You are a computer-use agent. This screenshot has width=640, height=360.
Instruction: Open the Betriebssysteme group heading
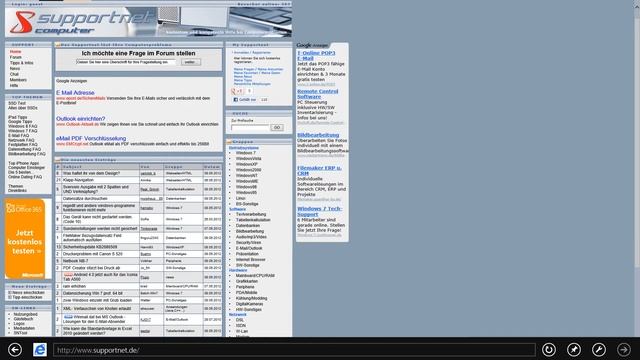coord(244,148)
